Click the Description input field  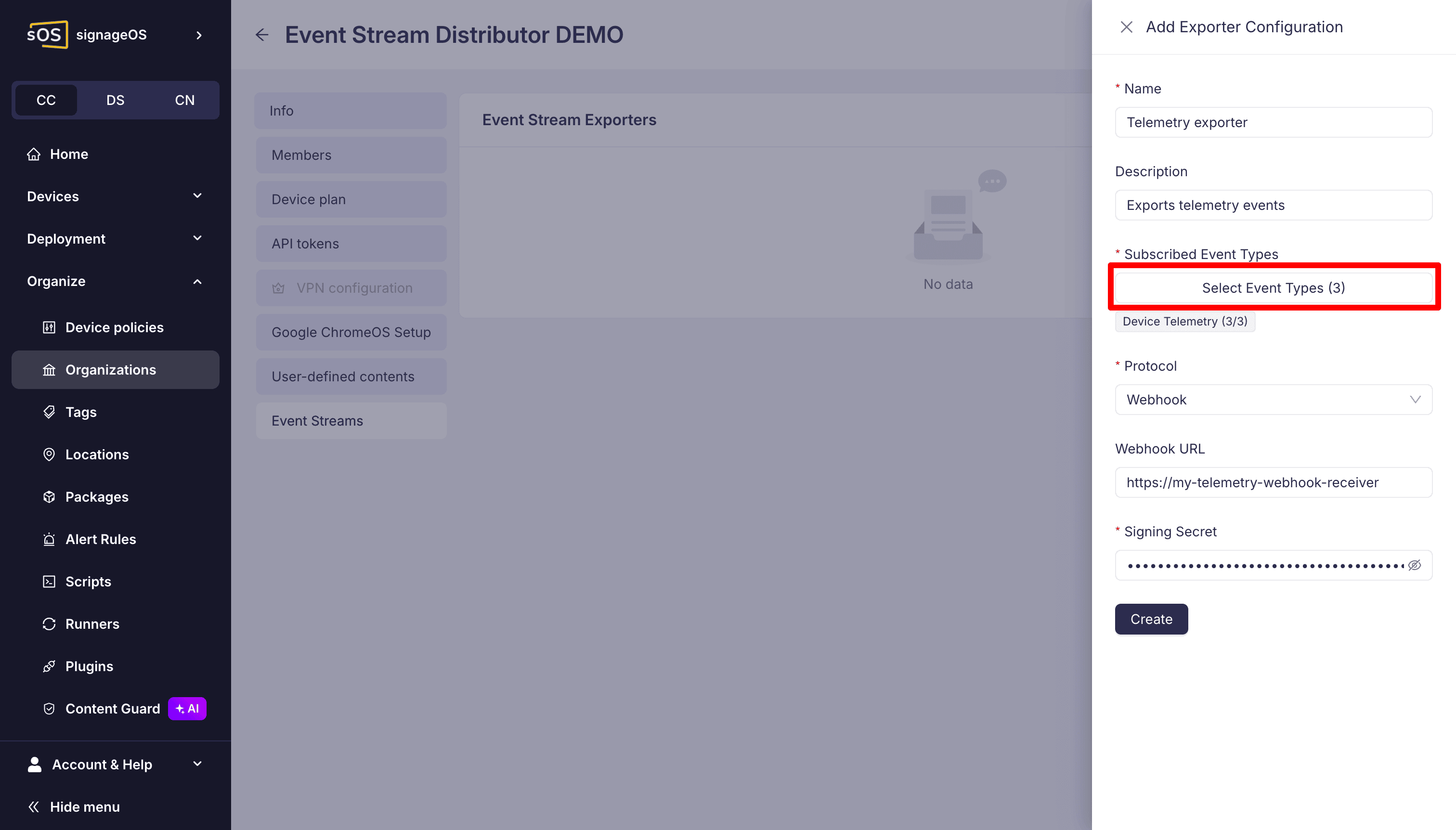click(x=1273, y=205)
